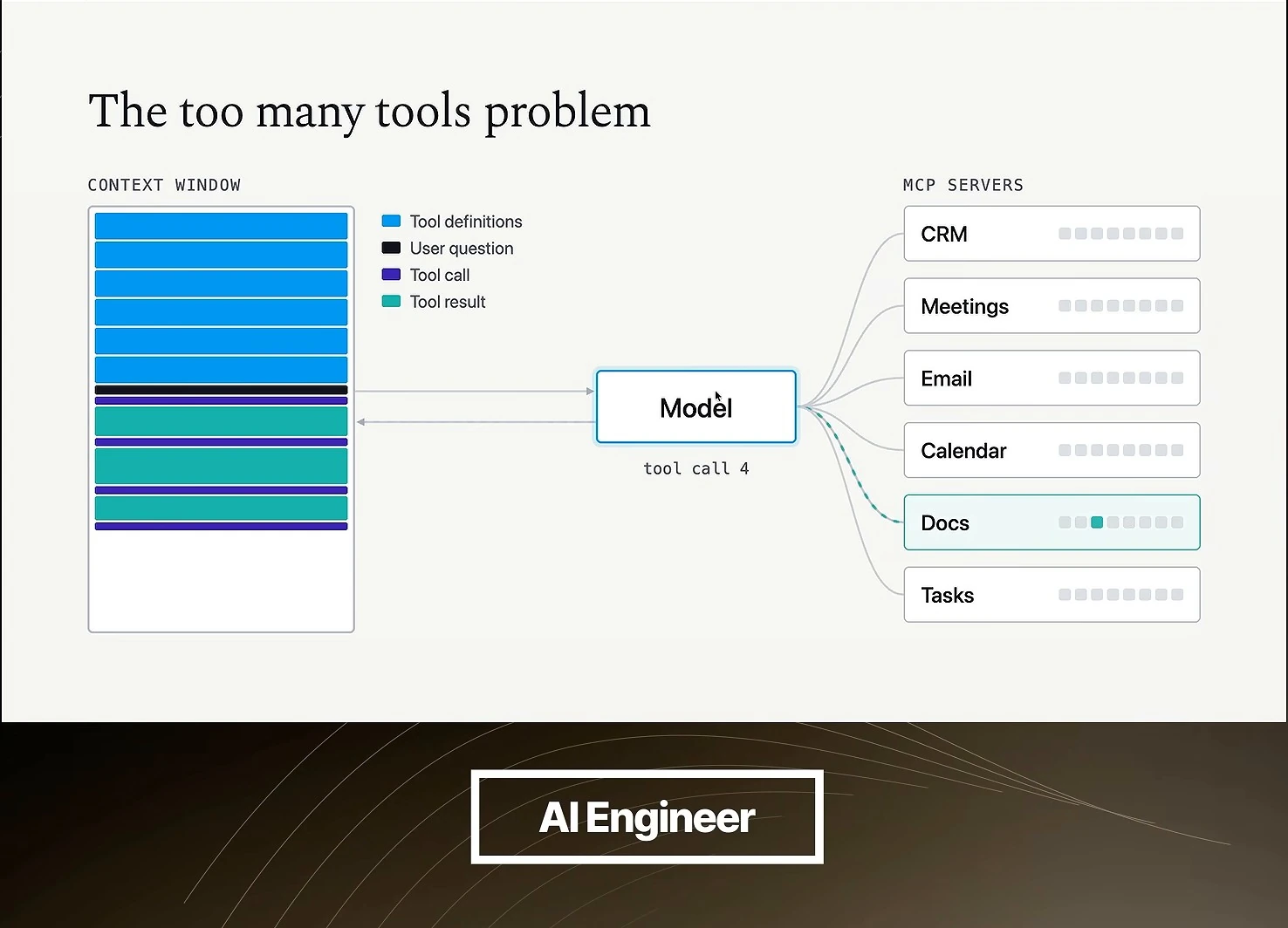Click the 'Tool result' legend label
Image resolution: width=1288 pixels, height=928 pixels.
448,302
